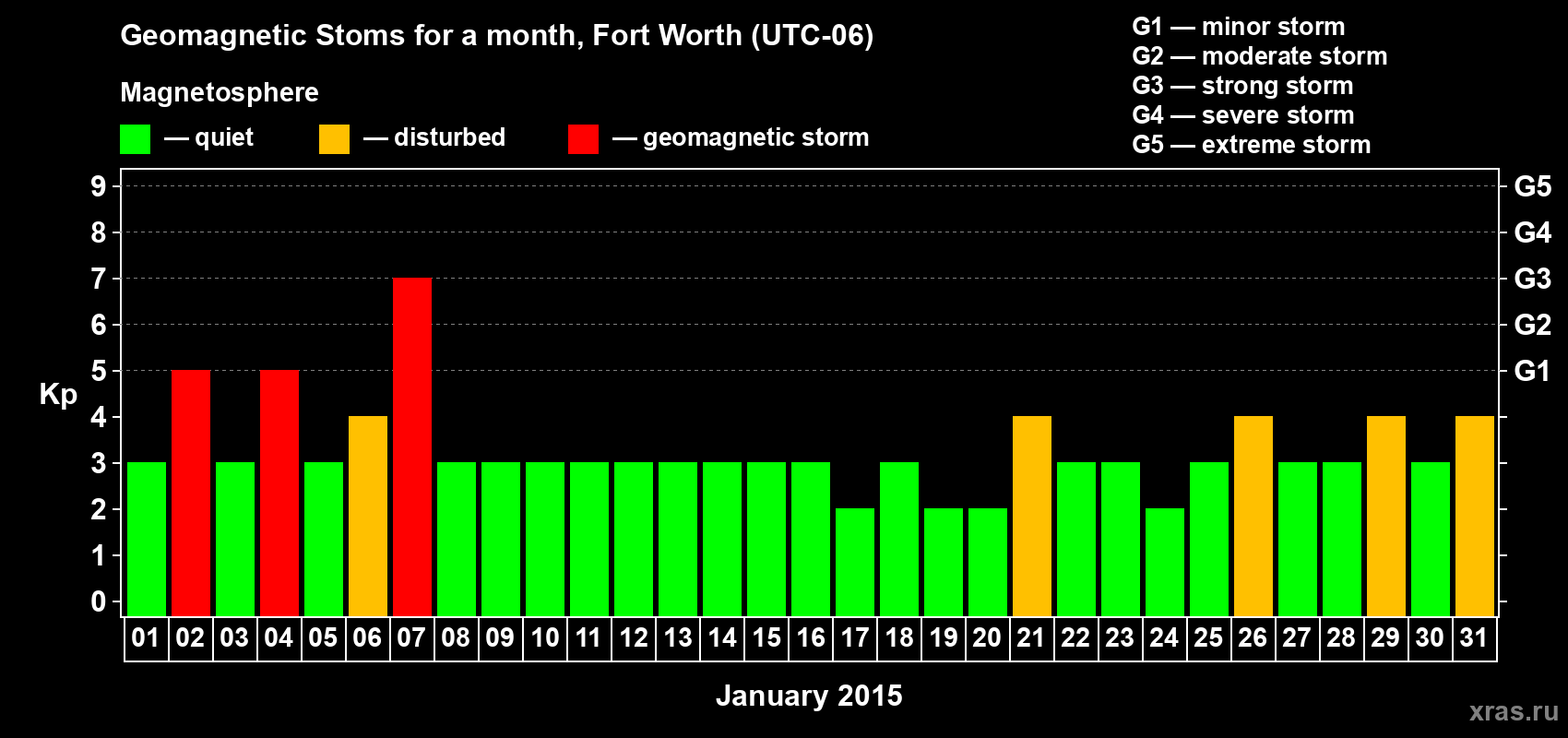1568x738 pixels.
Task: Click the green bar for day 01
Action: coord(147,539)
